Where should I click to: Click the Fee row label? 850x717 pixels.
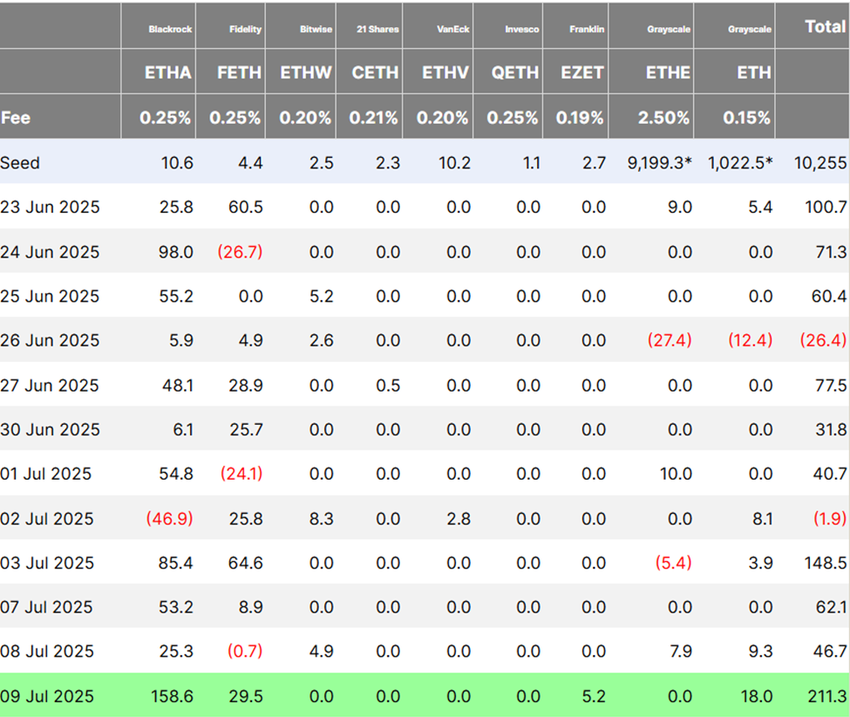point(16,118)
